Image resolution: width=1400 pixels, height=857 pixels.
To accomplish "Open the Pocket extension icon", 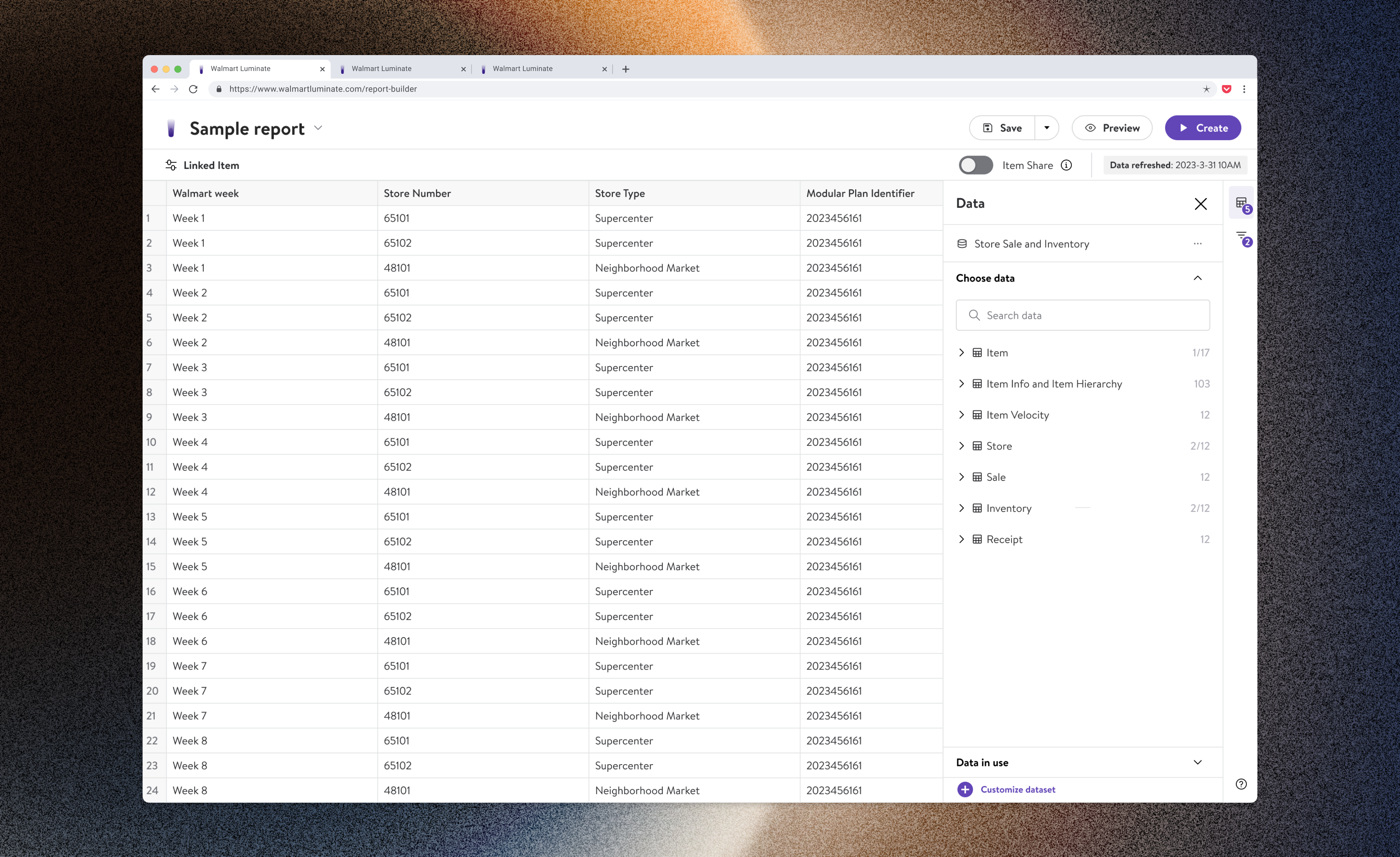I will point(1226,89).
